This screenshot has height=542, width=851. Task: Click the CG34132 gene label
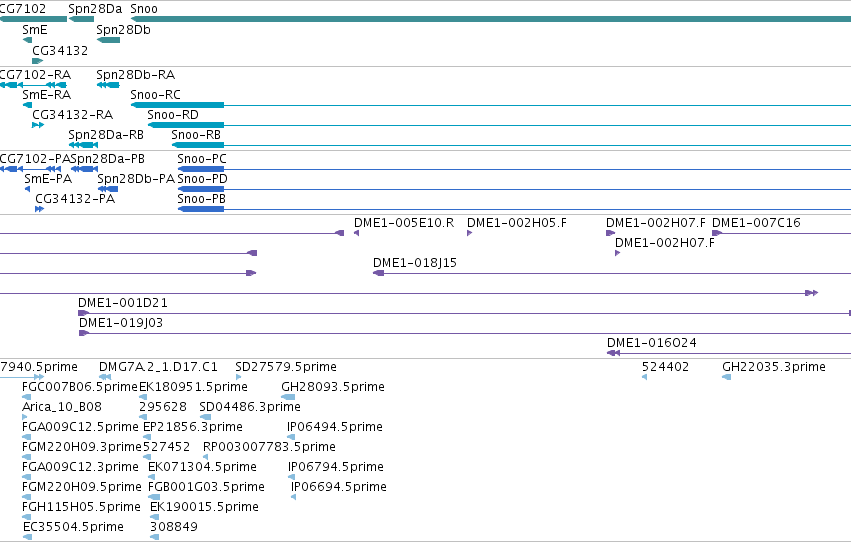click(60, 50)
